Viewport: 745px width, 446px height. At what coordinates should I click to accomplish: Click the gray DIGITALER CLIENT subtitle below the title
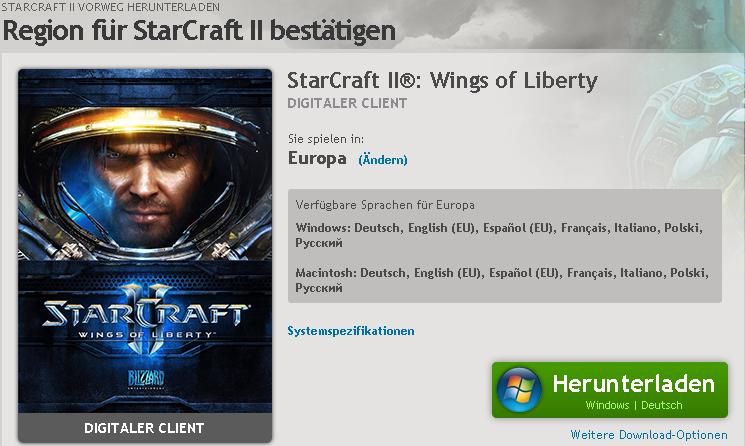(347, 103)
